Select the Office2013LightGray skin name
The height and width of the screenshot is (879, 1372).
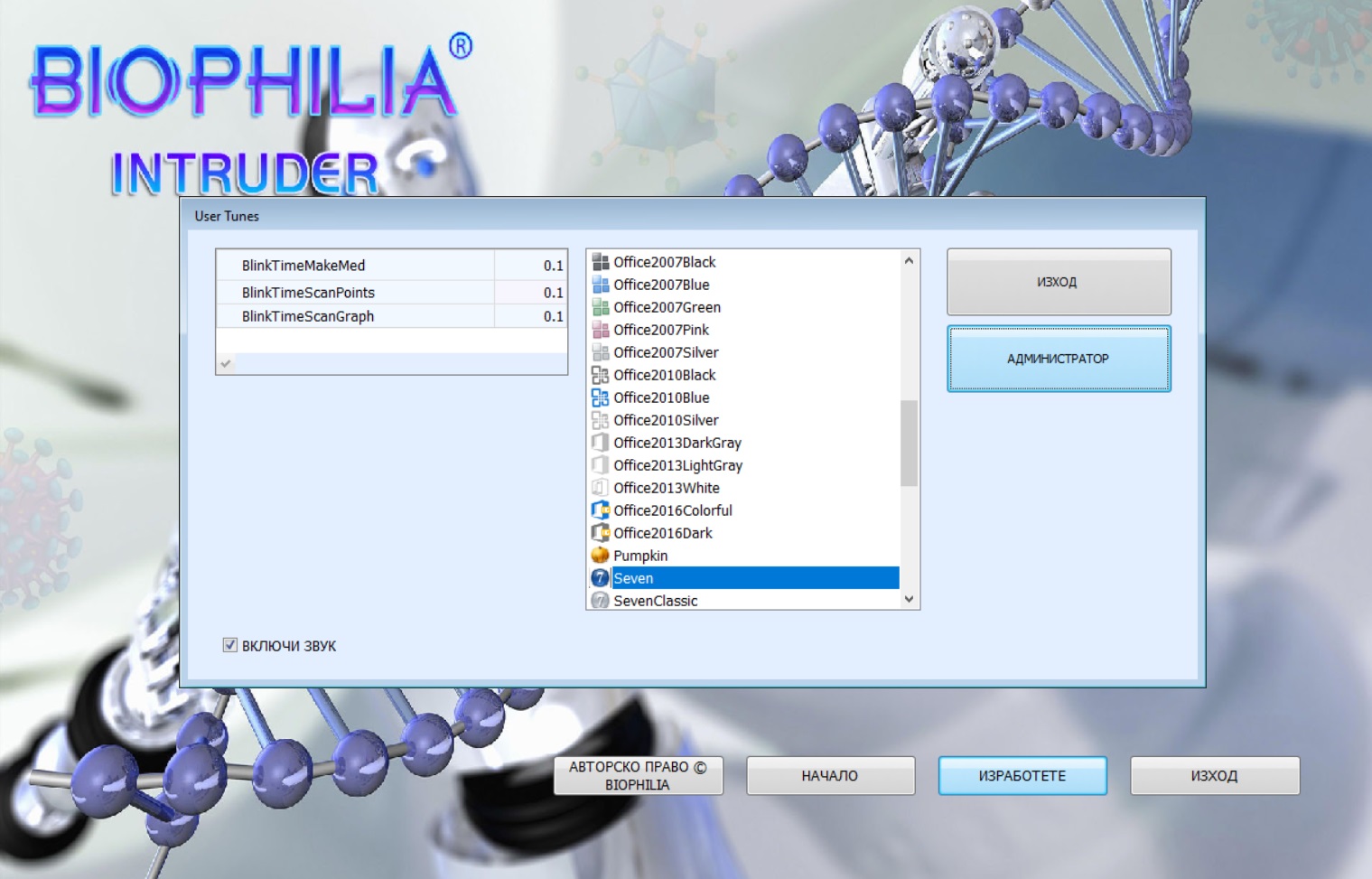point(677,465)
